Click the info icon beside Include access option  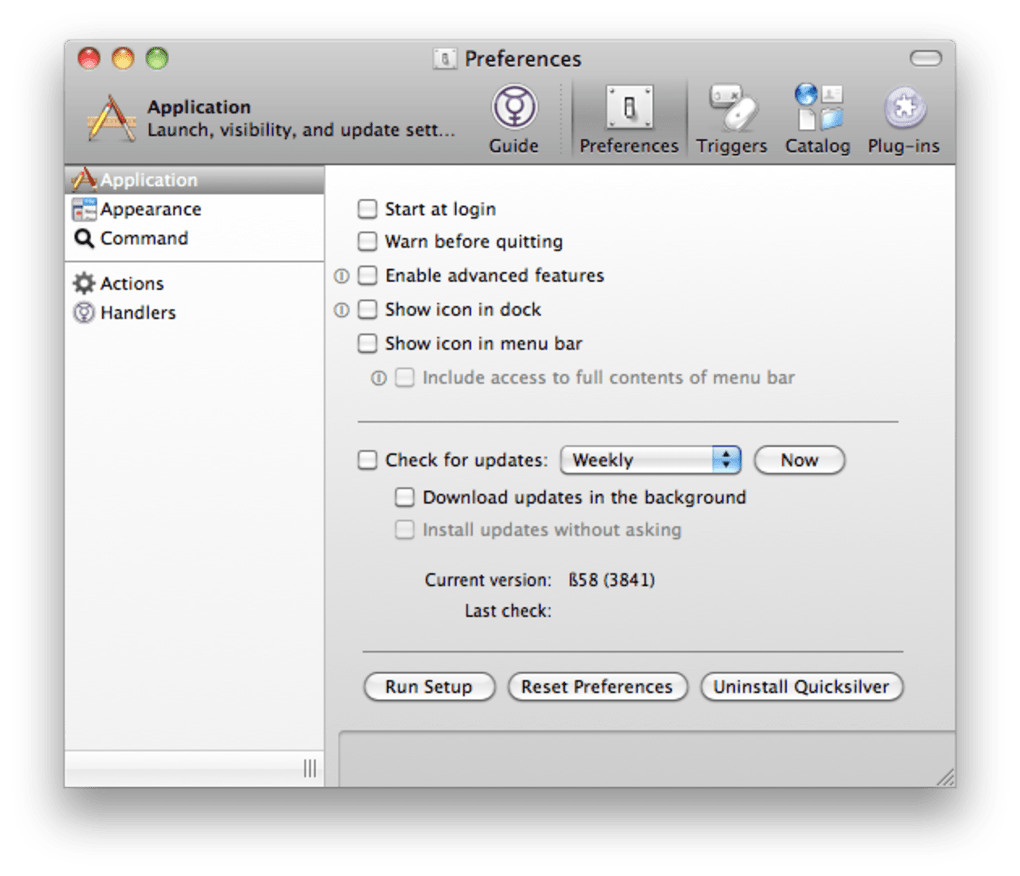pyautogui.click(x=379, y=378)
